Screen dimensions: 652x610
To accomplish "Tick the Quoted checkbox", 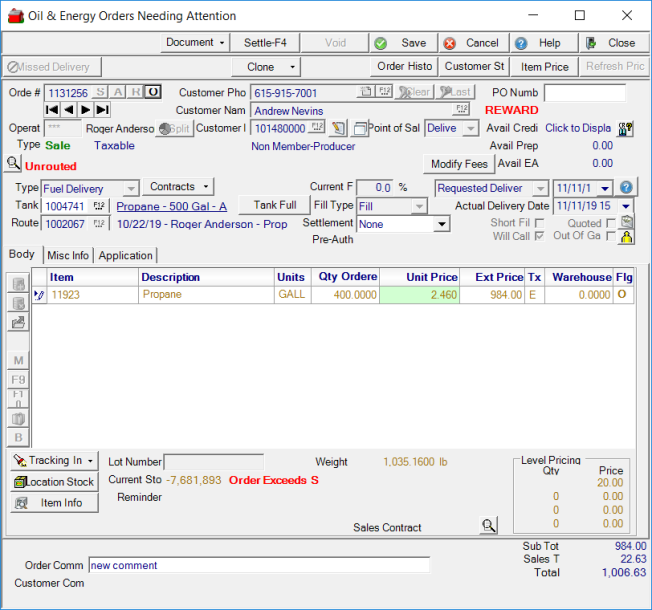I will [611, 223].
